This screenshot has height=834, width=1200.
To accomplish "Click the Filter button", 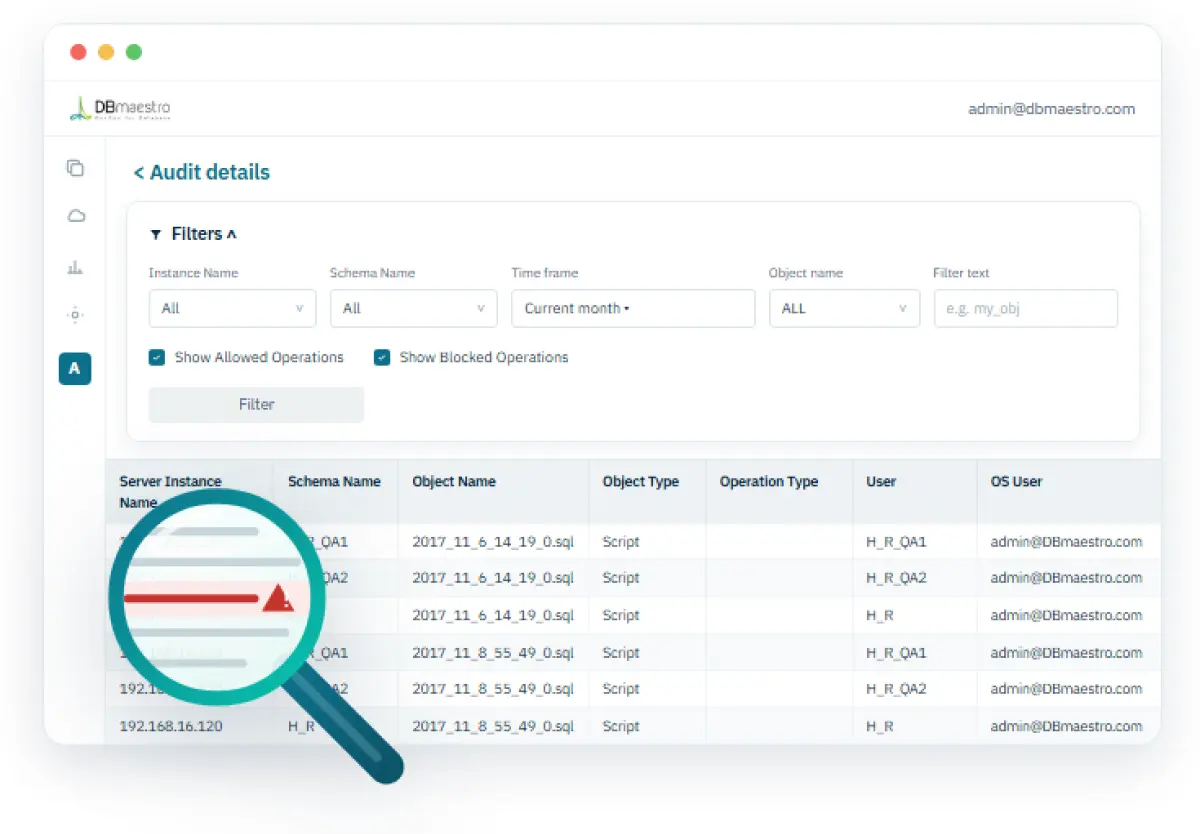I will [256, 404].
